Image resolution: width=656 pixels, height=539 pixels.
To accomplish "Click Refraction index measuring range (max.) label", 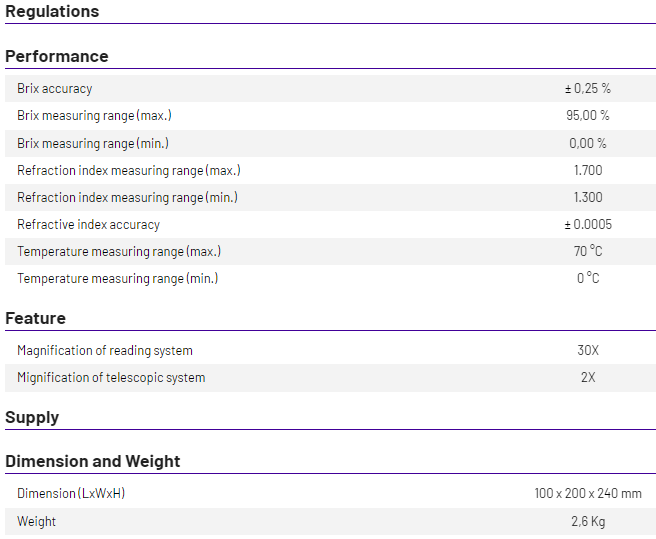I will 129,171.
